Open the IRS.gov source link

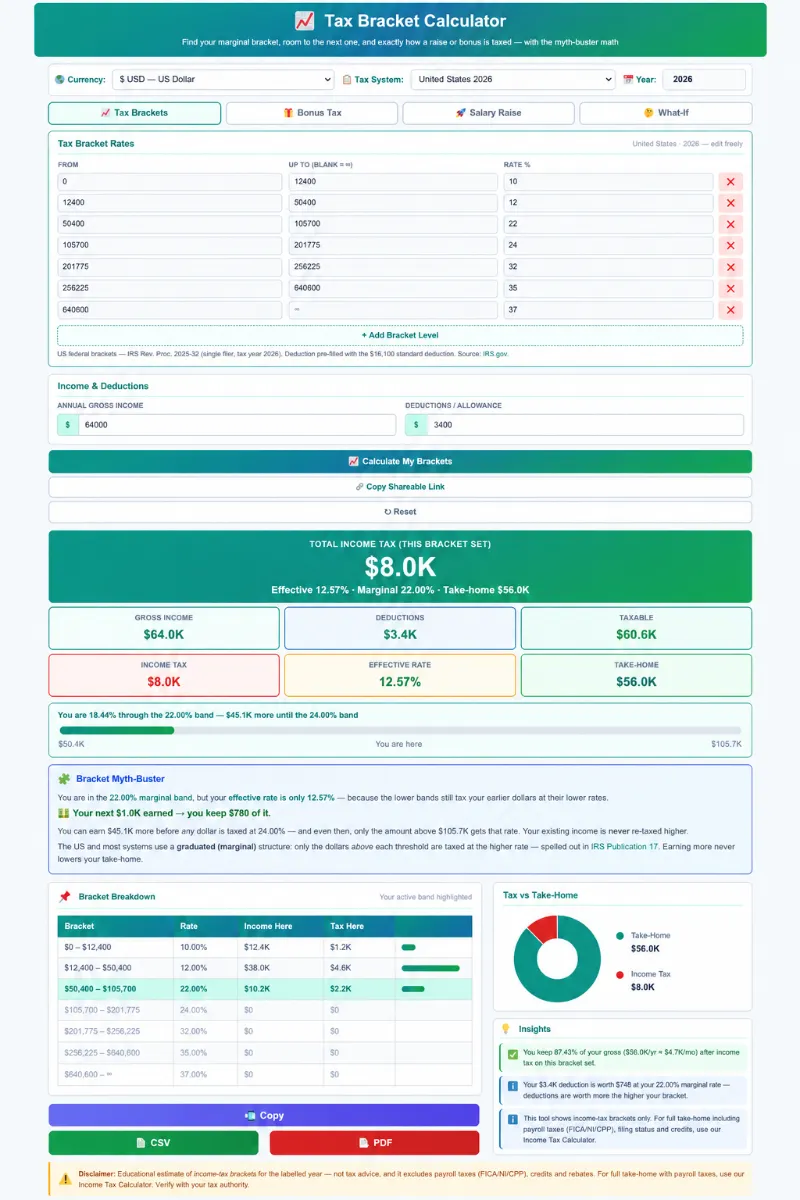click(495, 354)
